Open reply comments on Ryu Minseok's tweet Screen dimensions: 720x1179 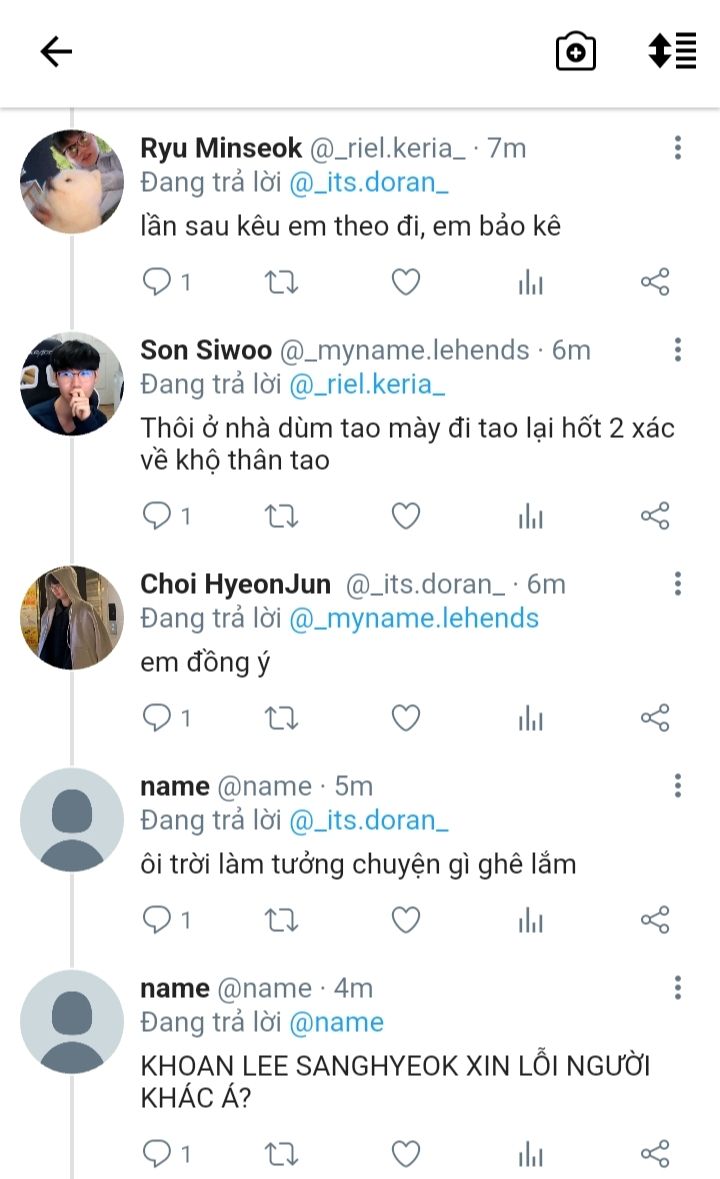pos(158,283)
